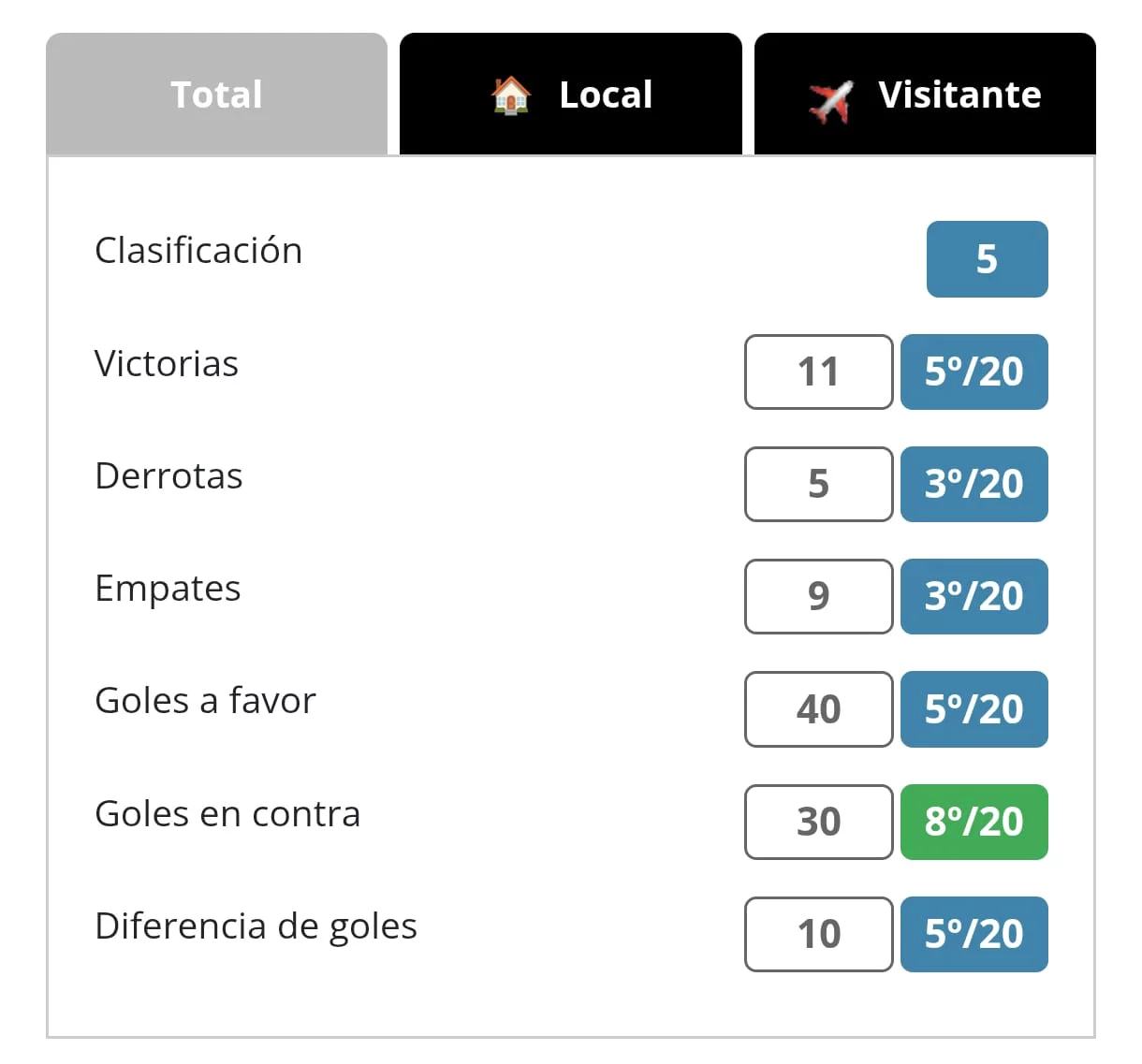
Task: Click the Goles en contra label
Action: tap(227, 814)
